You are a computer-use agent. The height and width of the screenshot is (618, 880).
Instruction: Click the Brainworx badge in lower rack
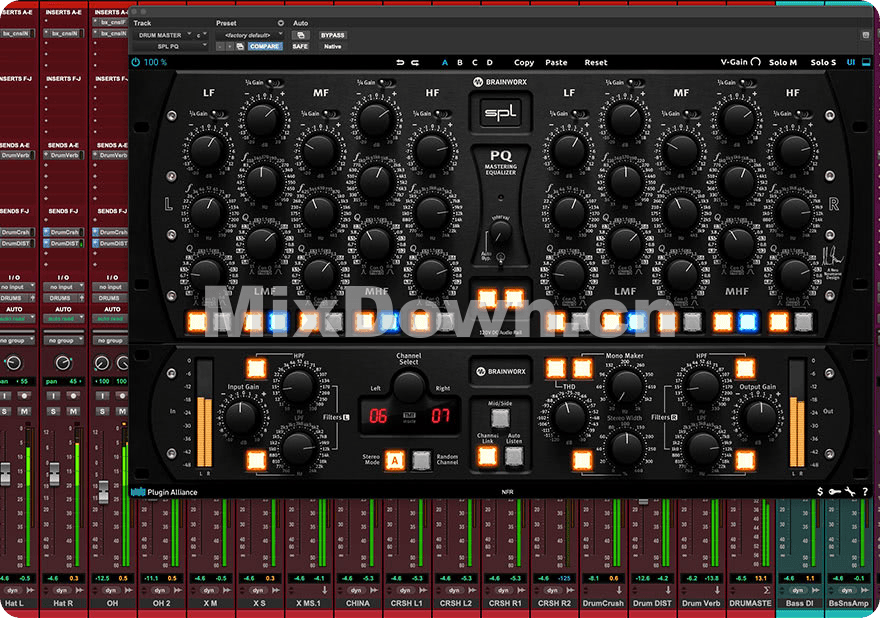(x=501, y=371)
